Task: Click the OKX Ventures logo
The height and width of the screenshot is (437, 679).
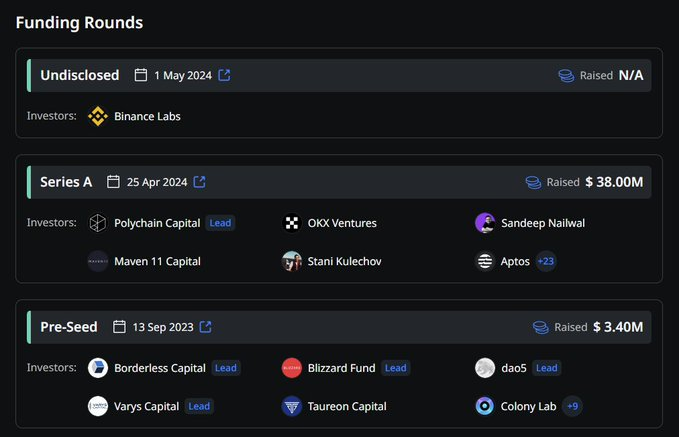Action: click(x=292, y=223)
